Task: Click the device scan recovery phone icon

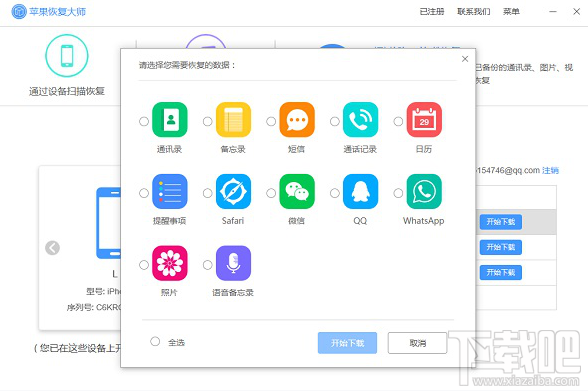Action: coord(67,55)
